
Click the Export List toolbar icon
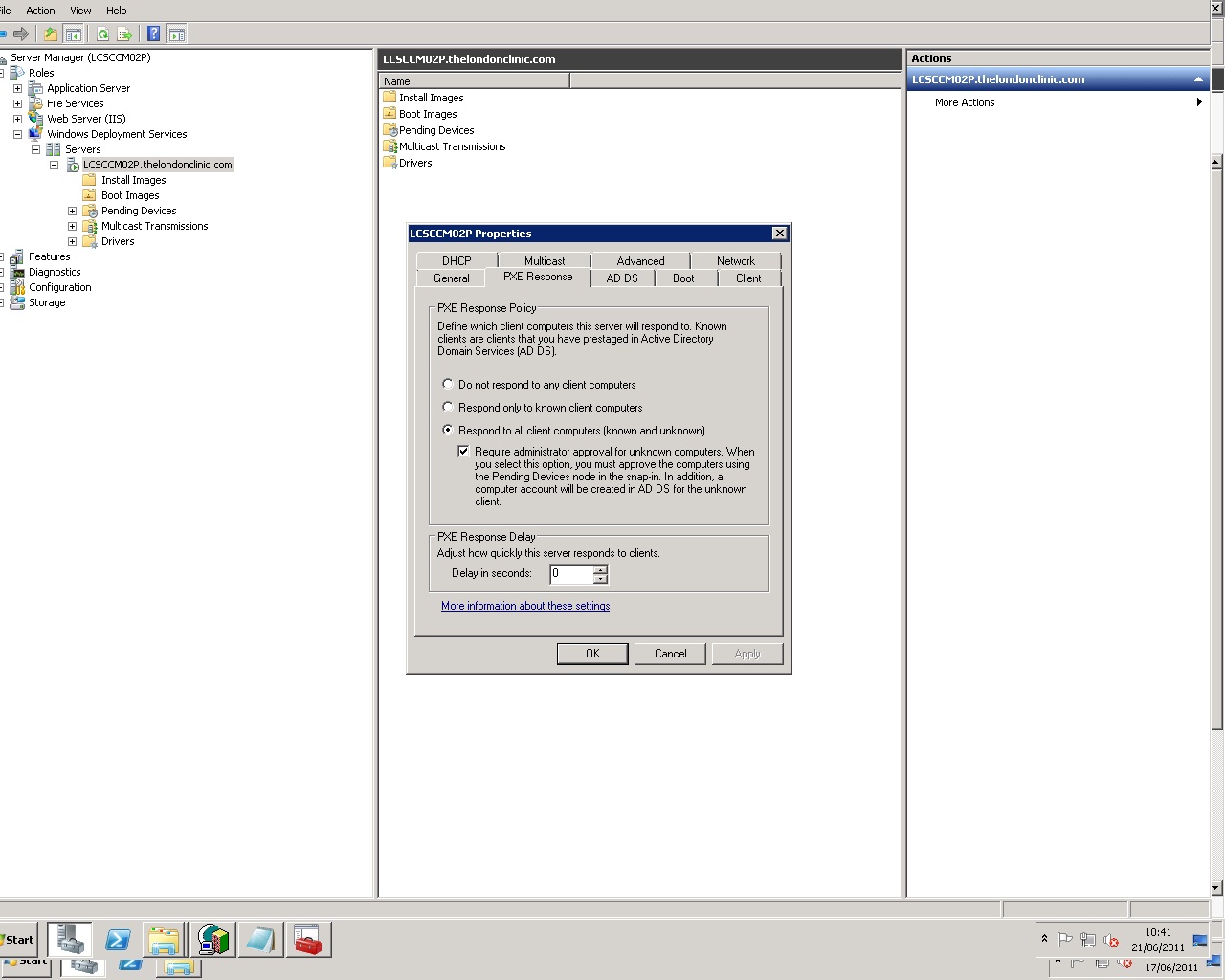click(x=124, y=33)
